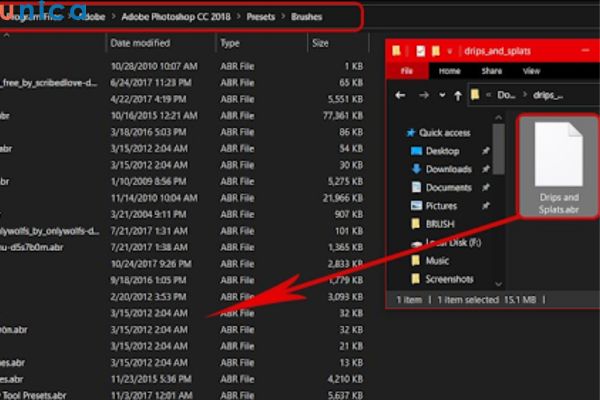Select the Drips and Splats.abr file
The height and width of the screenshot is (400, 600).
click(559, 165)
